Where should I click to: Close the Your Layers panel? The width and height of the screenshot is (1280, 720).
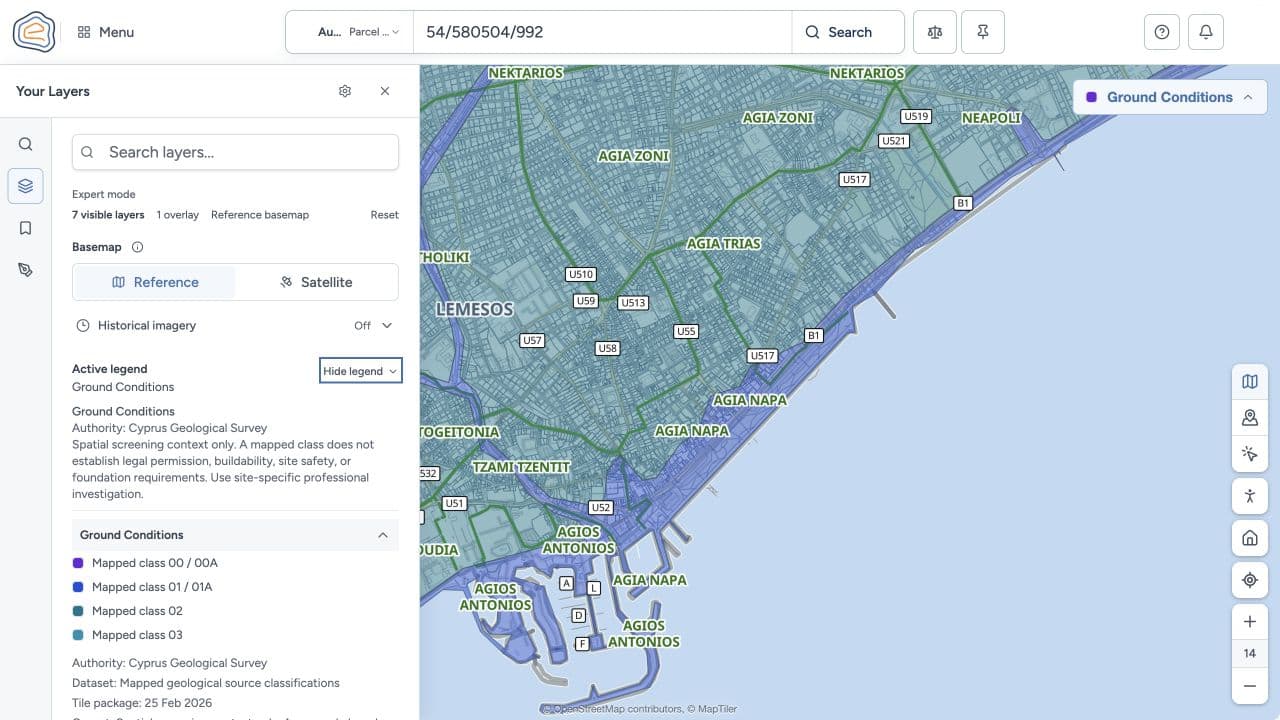pyautogui.click(x=385, y=91)
